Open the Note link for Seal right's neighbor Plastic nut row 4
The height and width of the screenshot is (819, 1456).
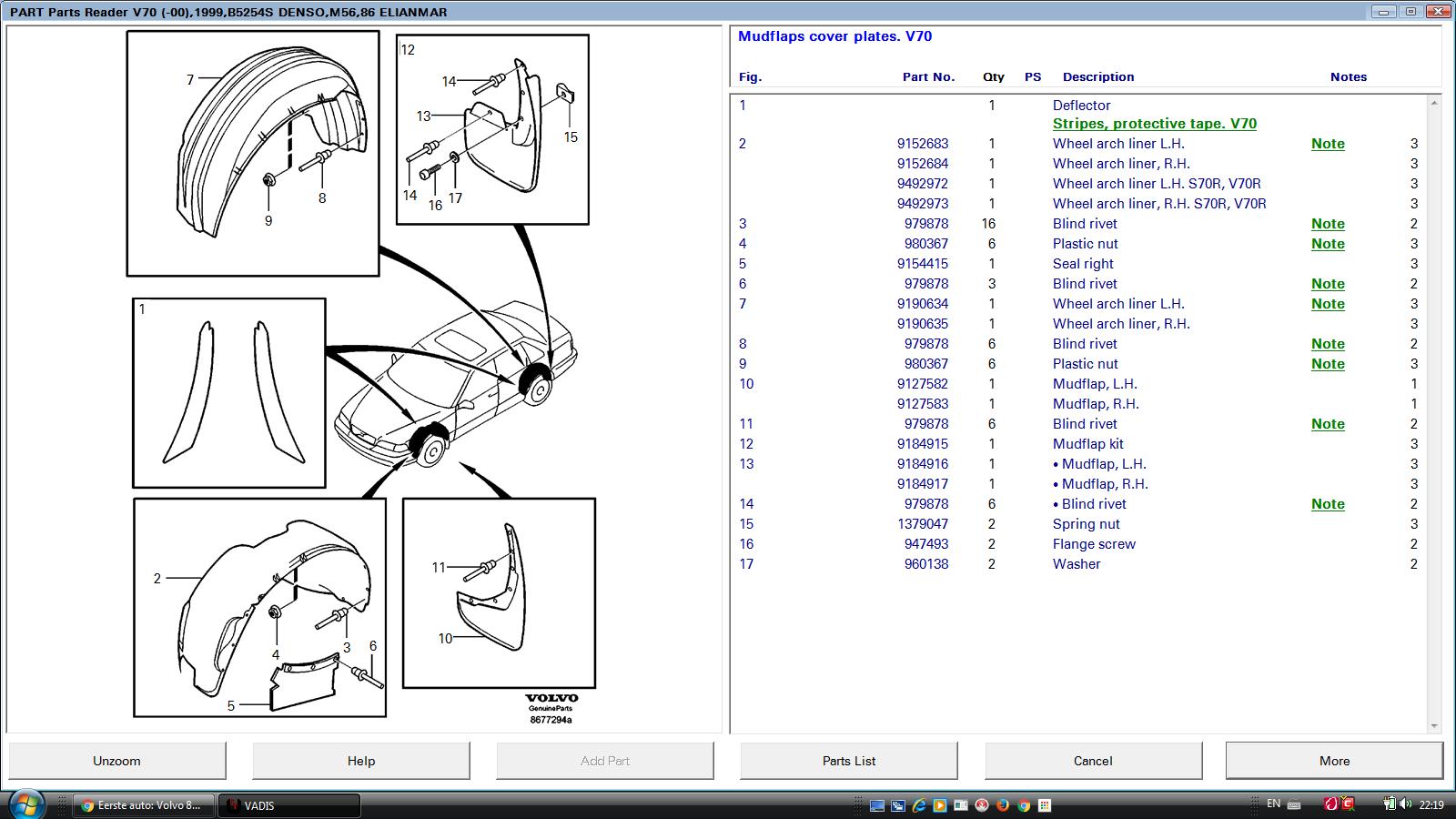(x=1328, y=244)
